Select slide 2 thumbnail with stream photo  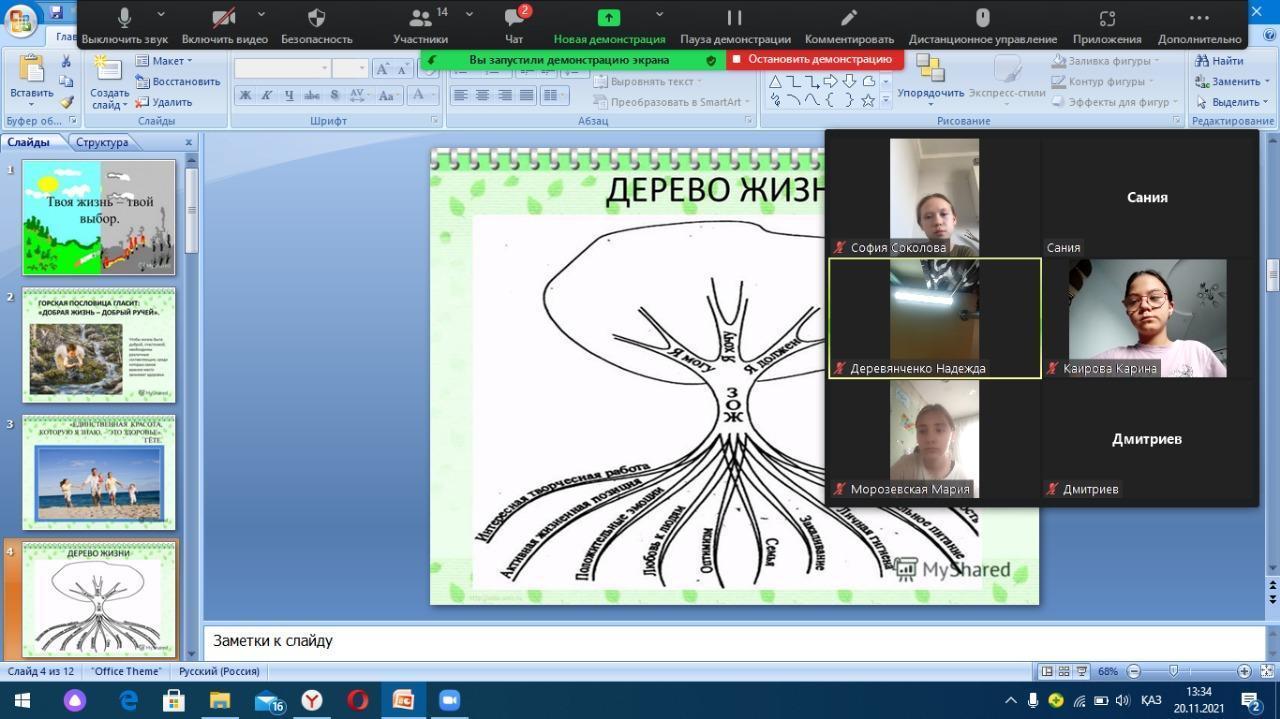click(x=99, y=345)
